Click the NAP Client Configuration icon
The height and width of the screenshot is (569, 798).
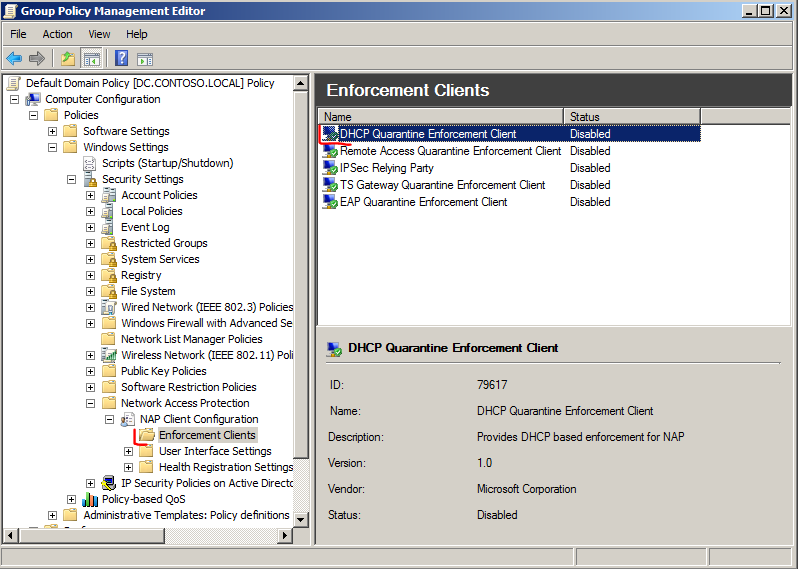click(x=127, y=419)
